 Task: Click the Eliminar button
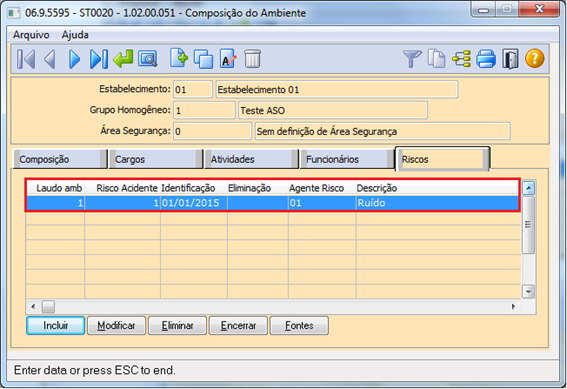point(178,326)
